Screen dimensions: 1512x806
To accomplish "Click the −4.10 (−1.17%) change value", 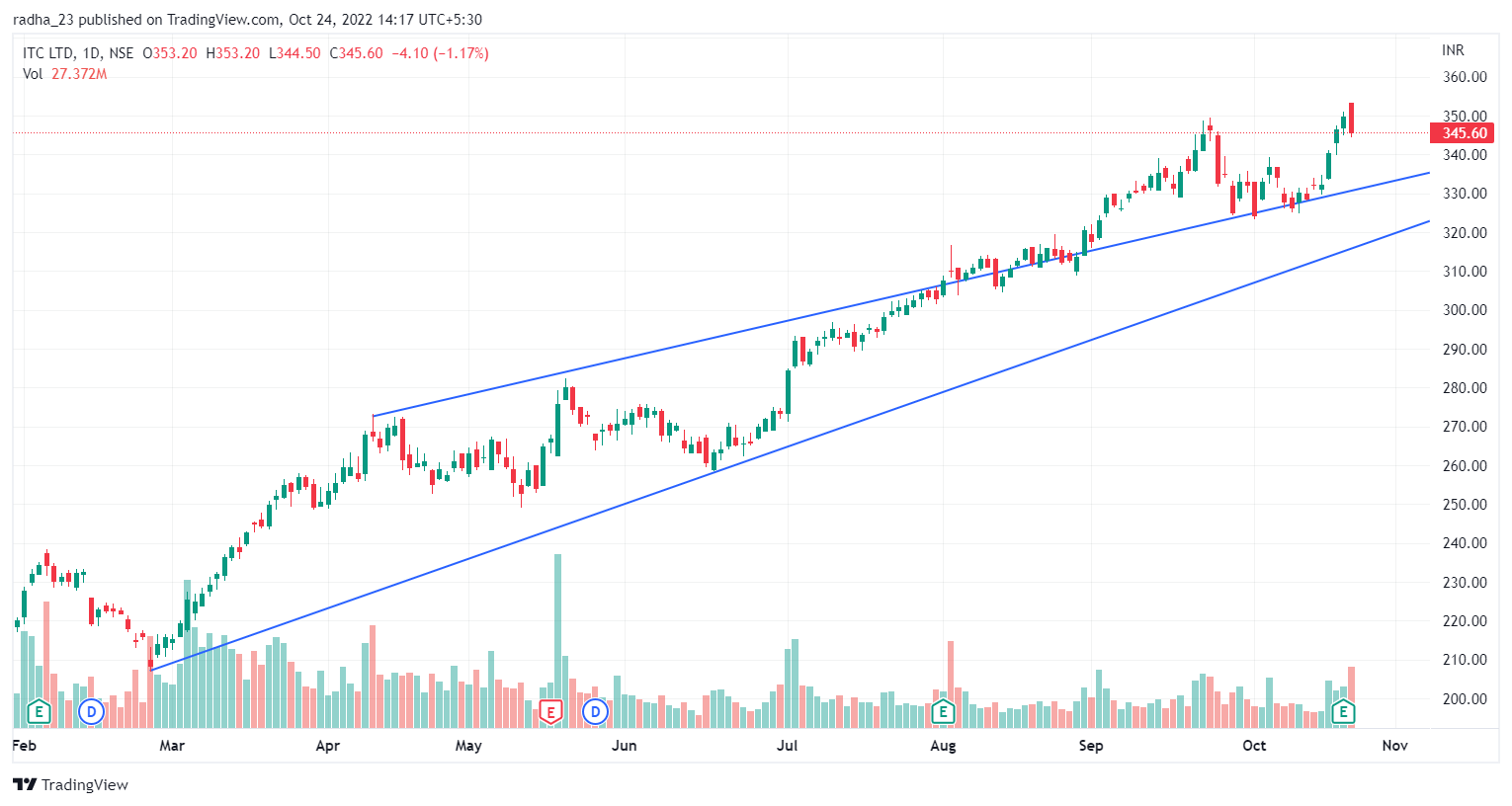I will tap(441, 53).
